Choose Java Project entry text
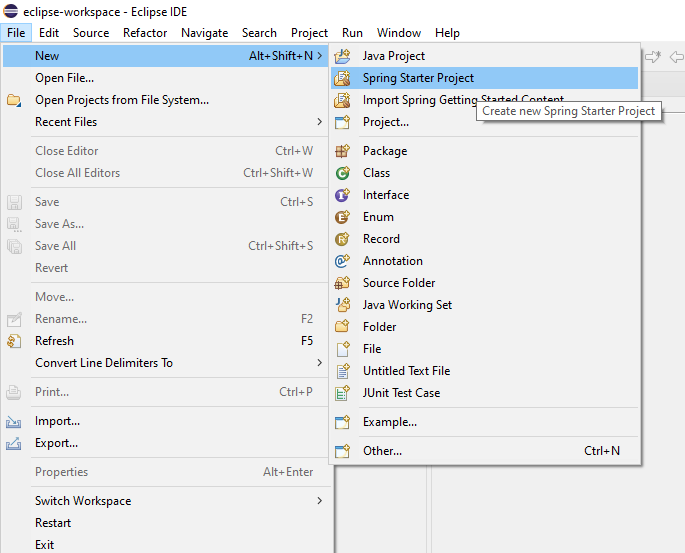This screenshot has width=685, height=553. [x=394, y=56]
